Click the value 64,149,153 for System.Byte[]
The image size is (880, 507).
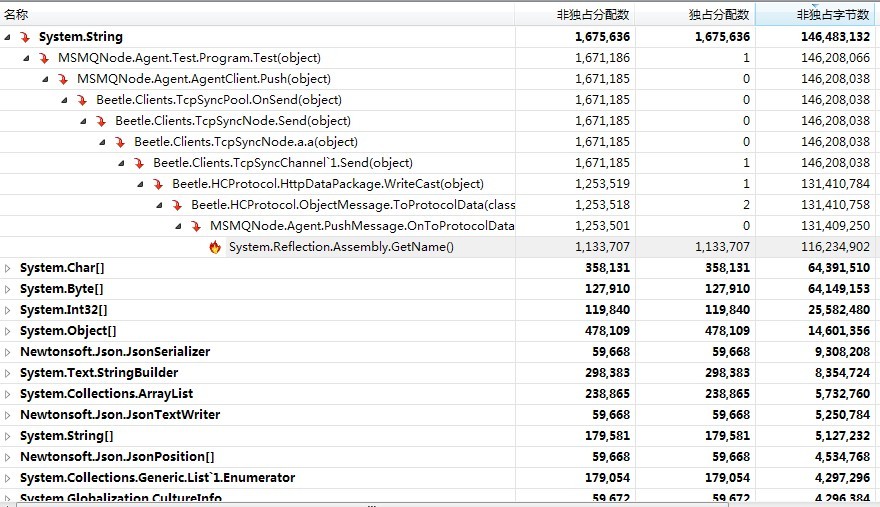pyautogui.click(x=838, y=289)
